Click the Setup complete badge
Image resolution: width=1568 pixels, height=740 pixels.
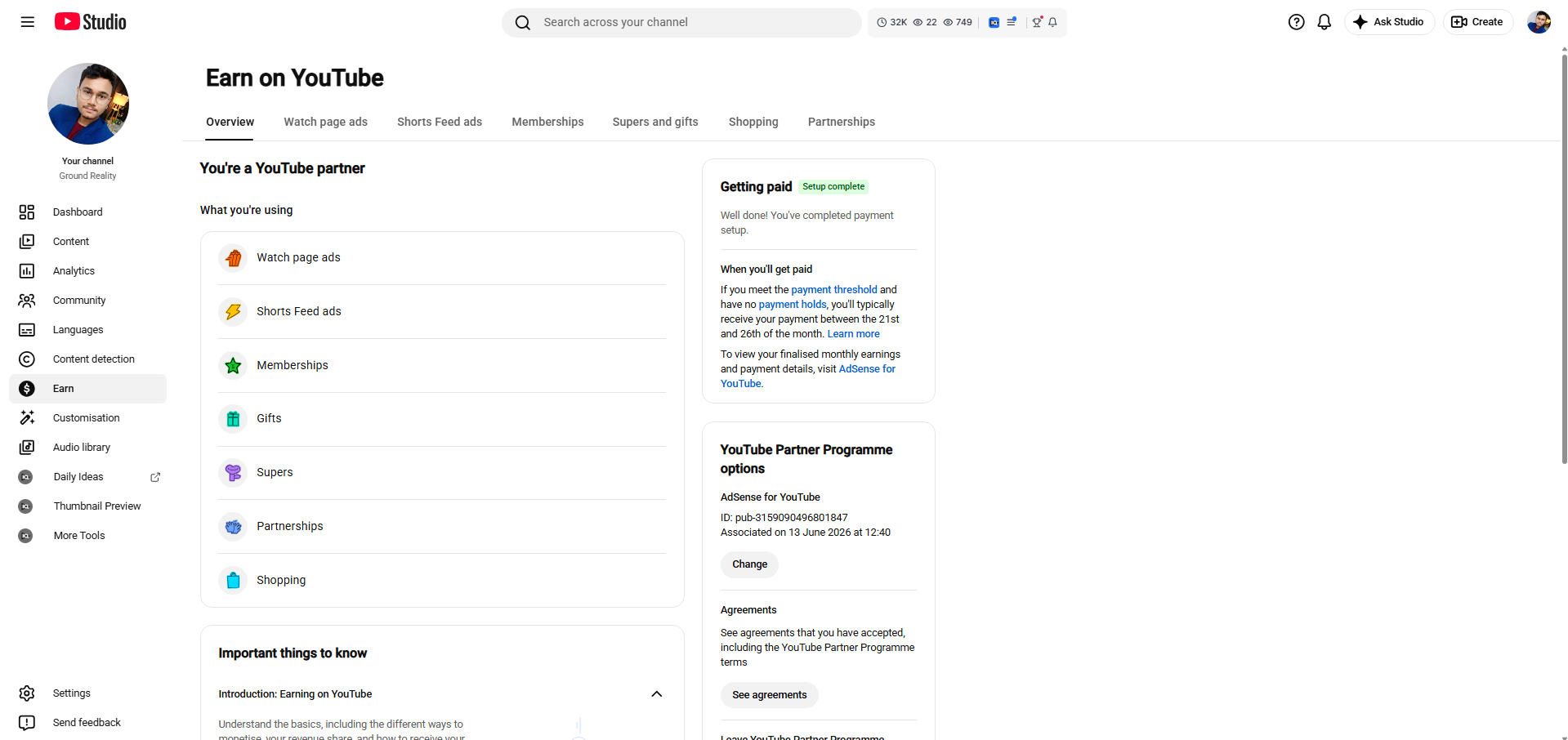tap(833, 187)
